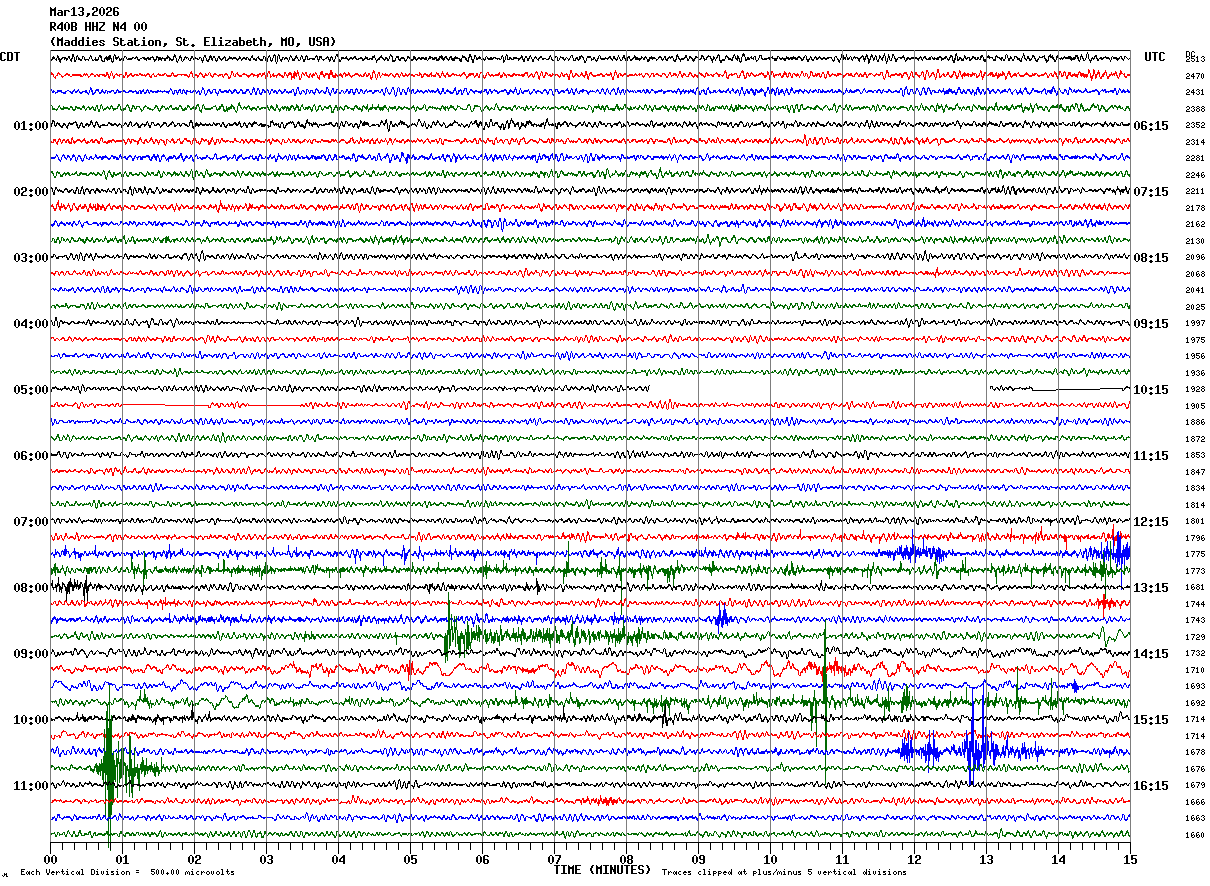Click the data gap in the 05:00 black trace
Screen dimensions: 1210x886
pyautogui.click(x=818, y=388)
